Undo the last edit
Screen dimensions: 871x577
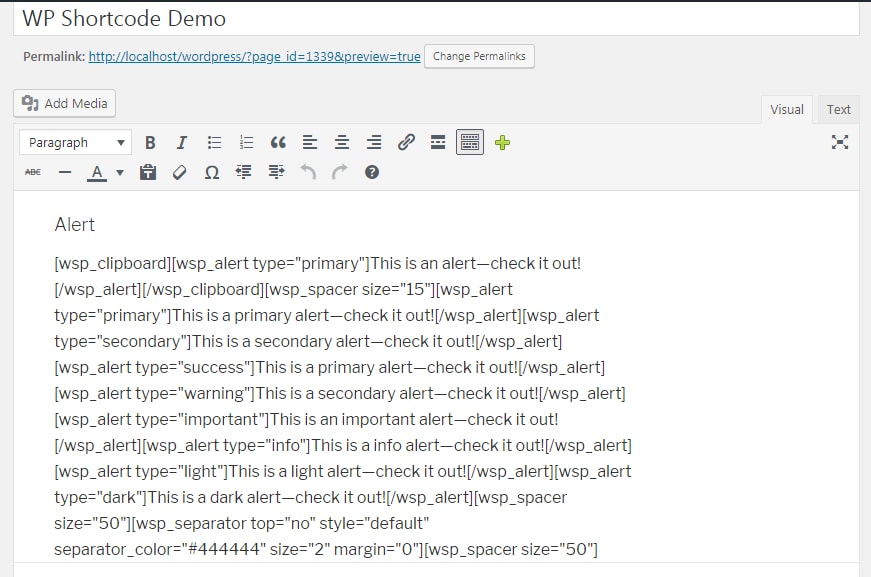(308, 172)
